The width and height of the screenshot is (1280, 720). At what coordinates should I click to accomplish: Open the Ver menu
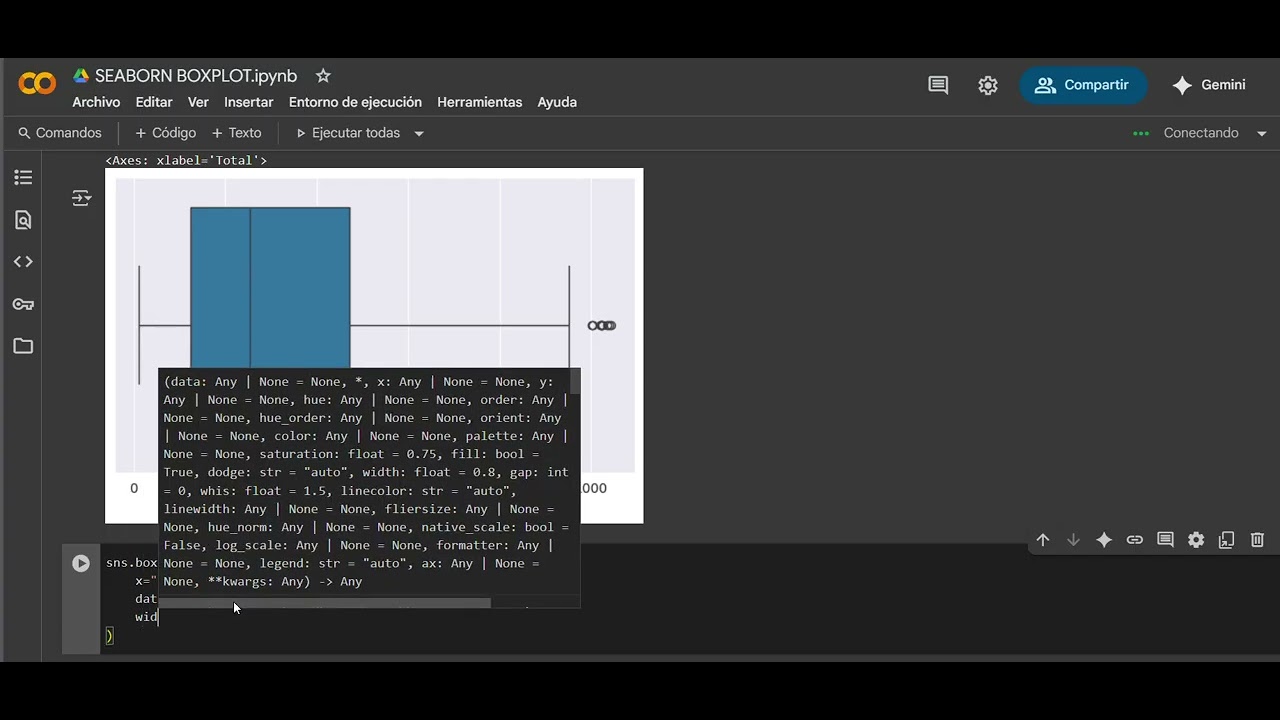[x=198, y=102]
